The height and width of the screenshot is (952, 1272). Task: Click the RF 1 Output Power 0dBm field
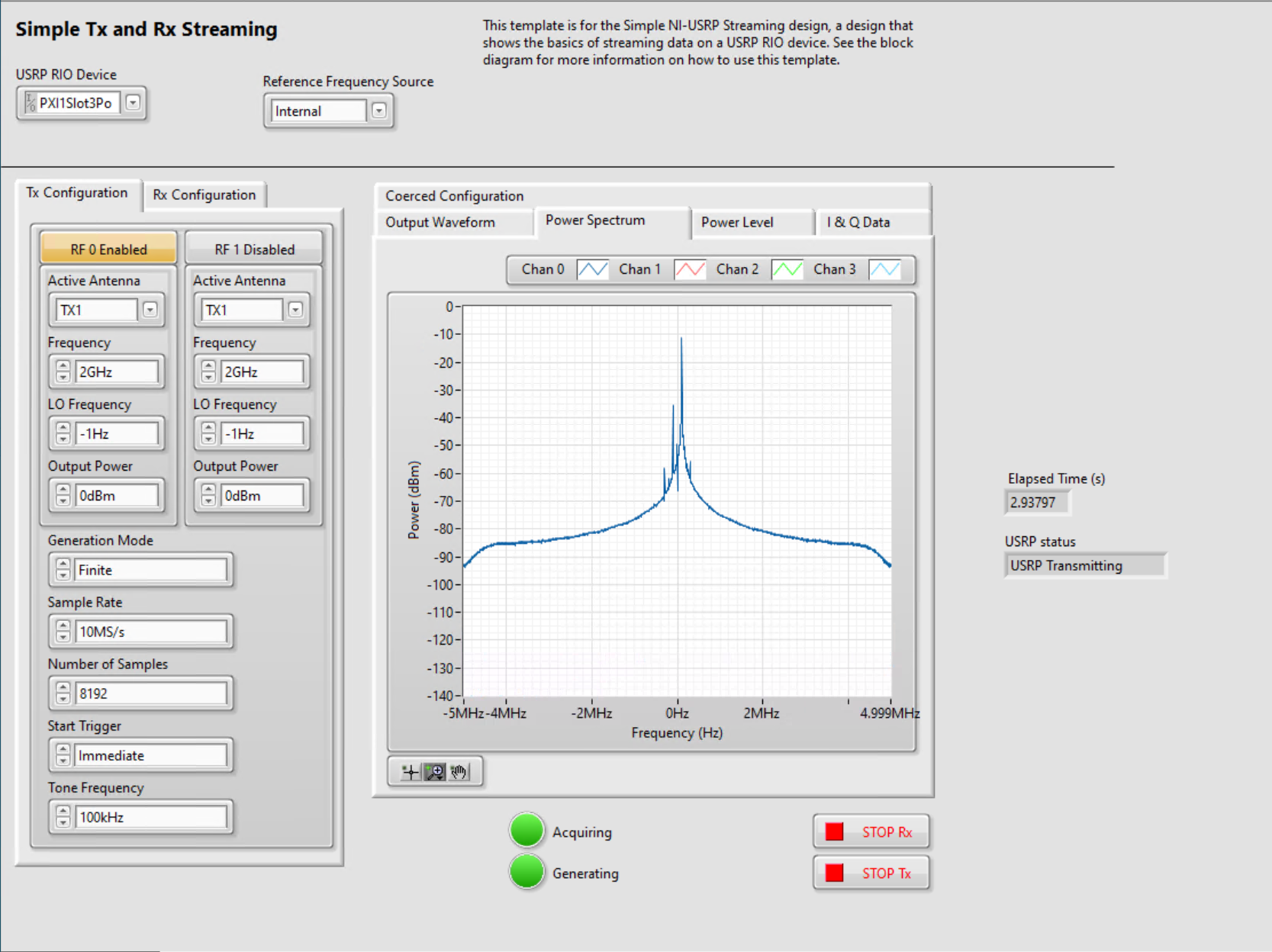click(x=262, y=496)
